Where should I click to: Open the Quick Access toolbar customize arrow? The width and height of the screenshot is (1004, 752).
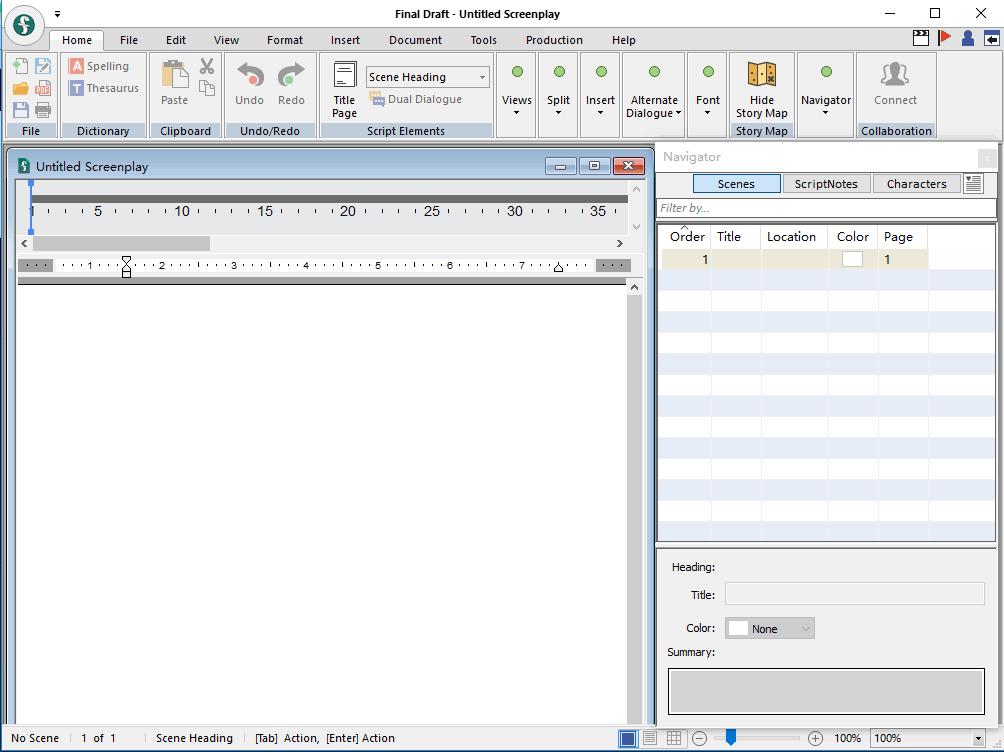(57, 13)
